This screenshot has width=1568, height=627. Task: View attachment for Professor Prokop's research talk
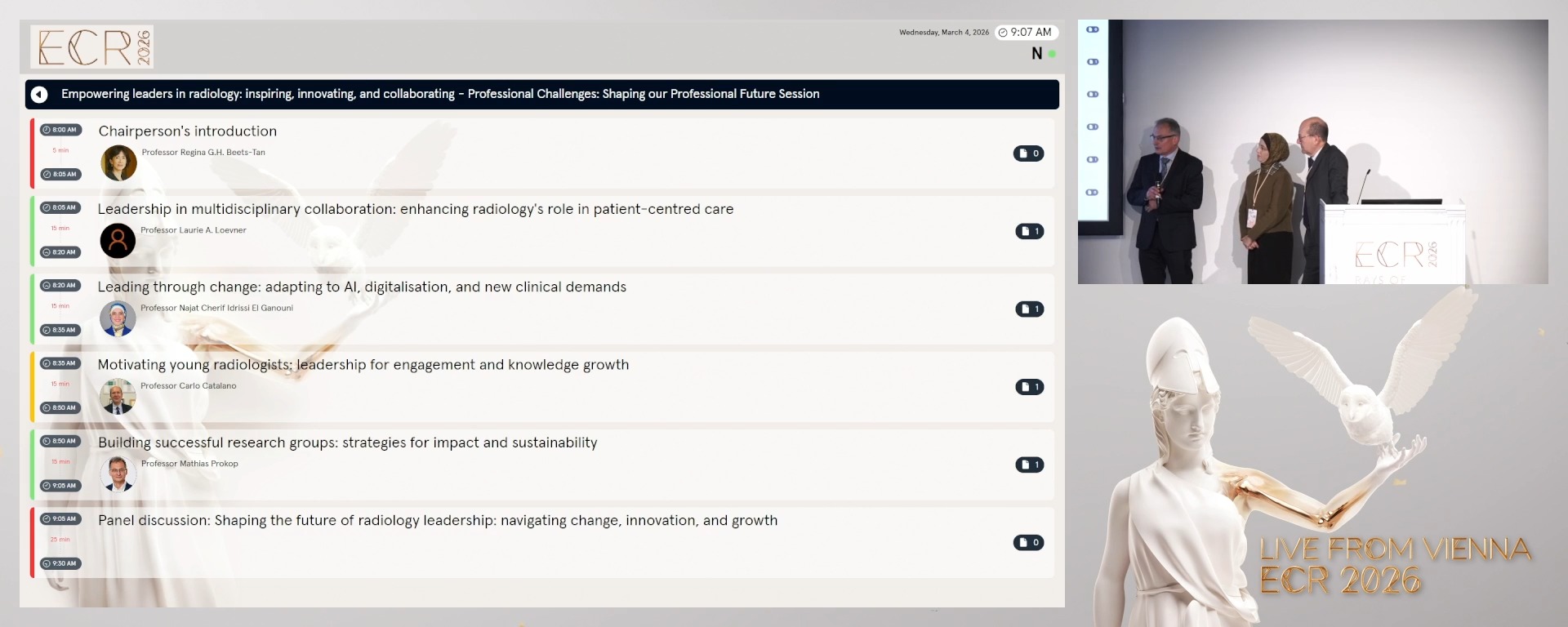click(x=1031, y=465)
